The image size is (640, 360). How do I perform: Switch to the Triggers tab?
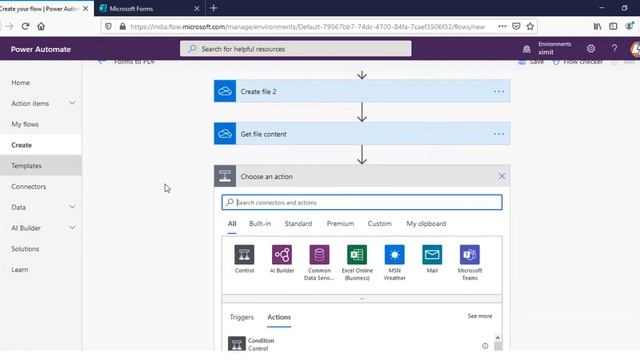[242, 317]
